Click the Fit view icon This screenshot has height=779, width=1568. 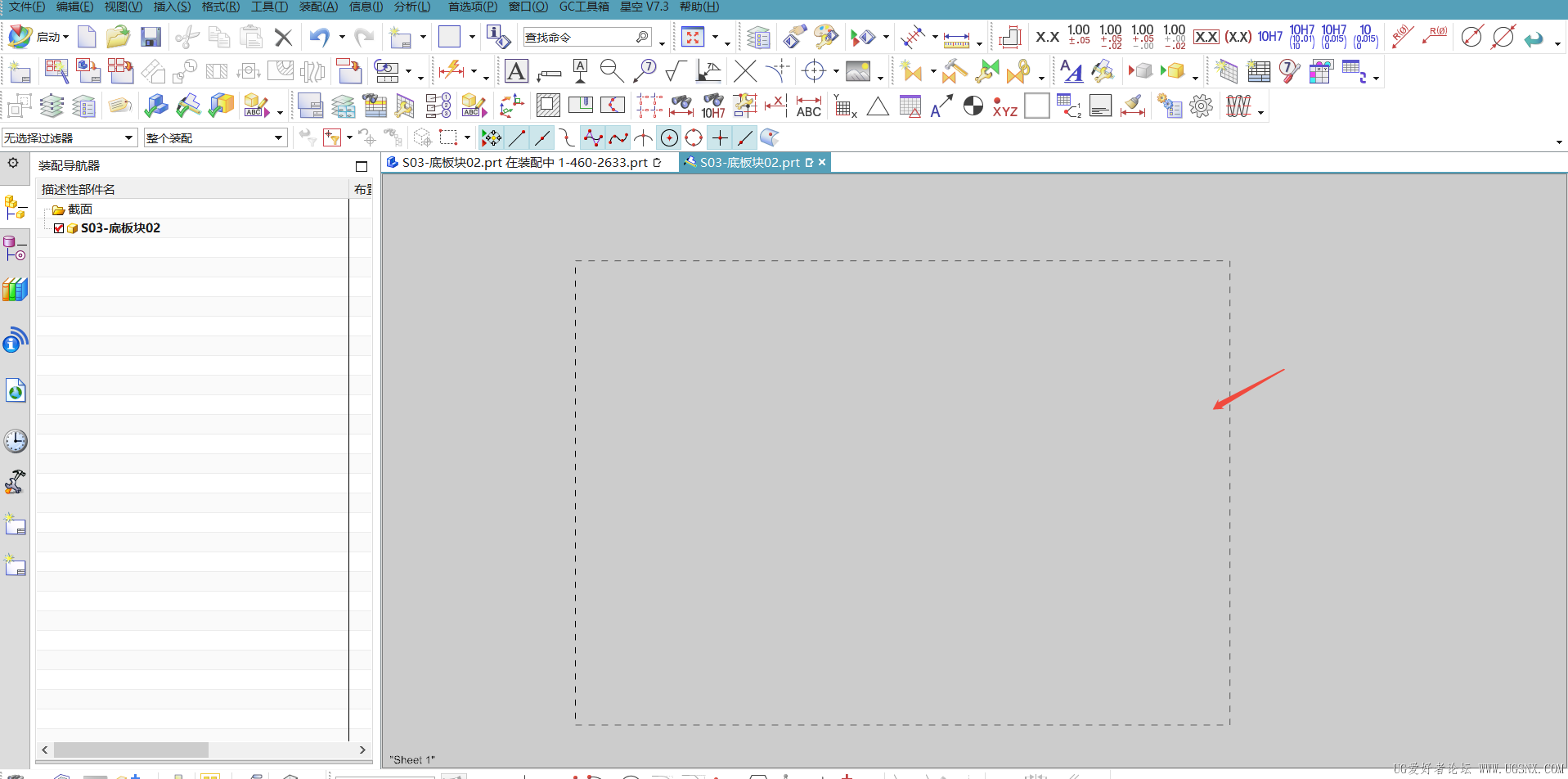[x=693, y=37]
